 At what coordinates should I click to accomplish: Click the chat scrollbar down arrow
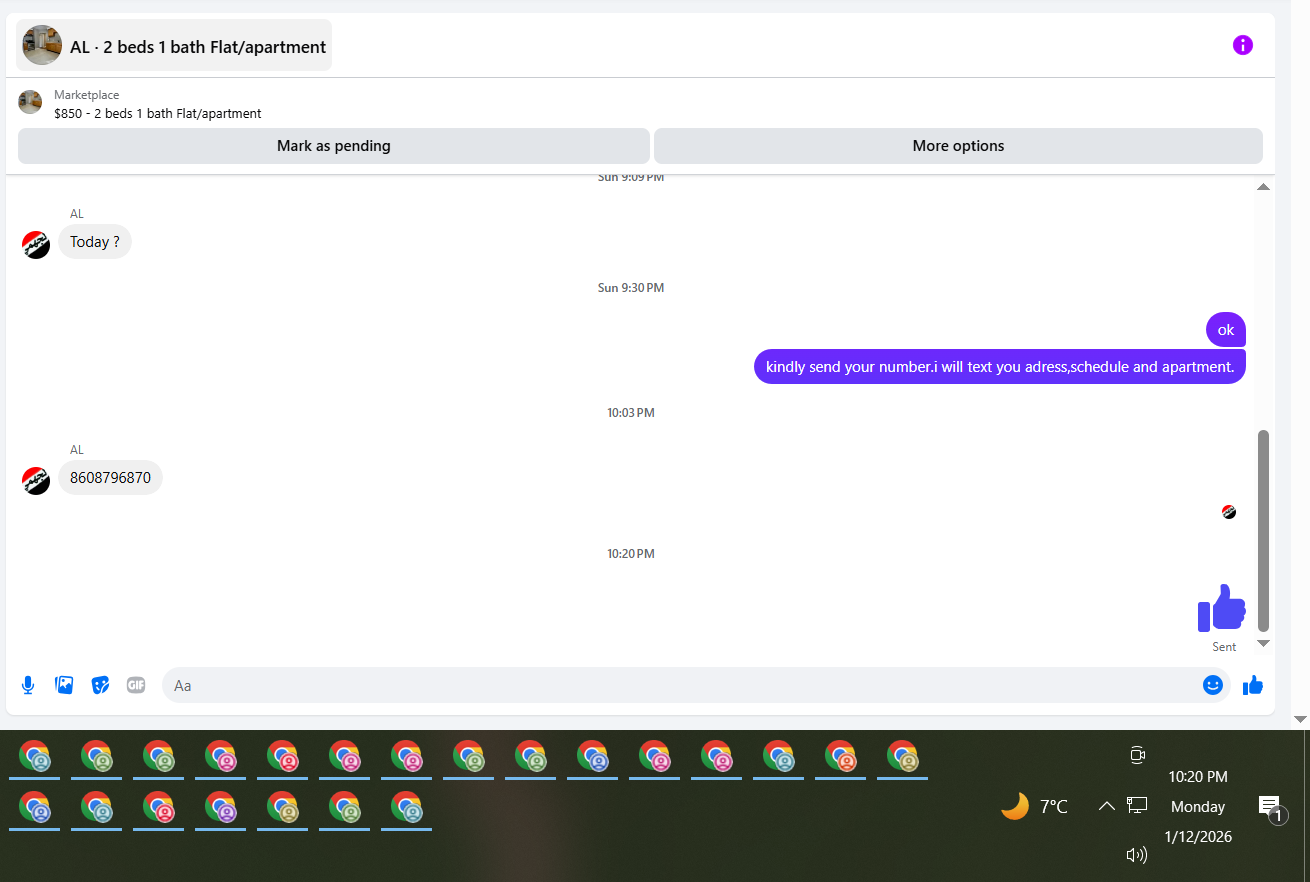click(1263, 643)
